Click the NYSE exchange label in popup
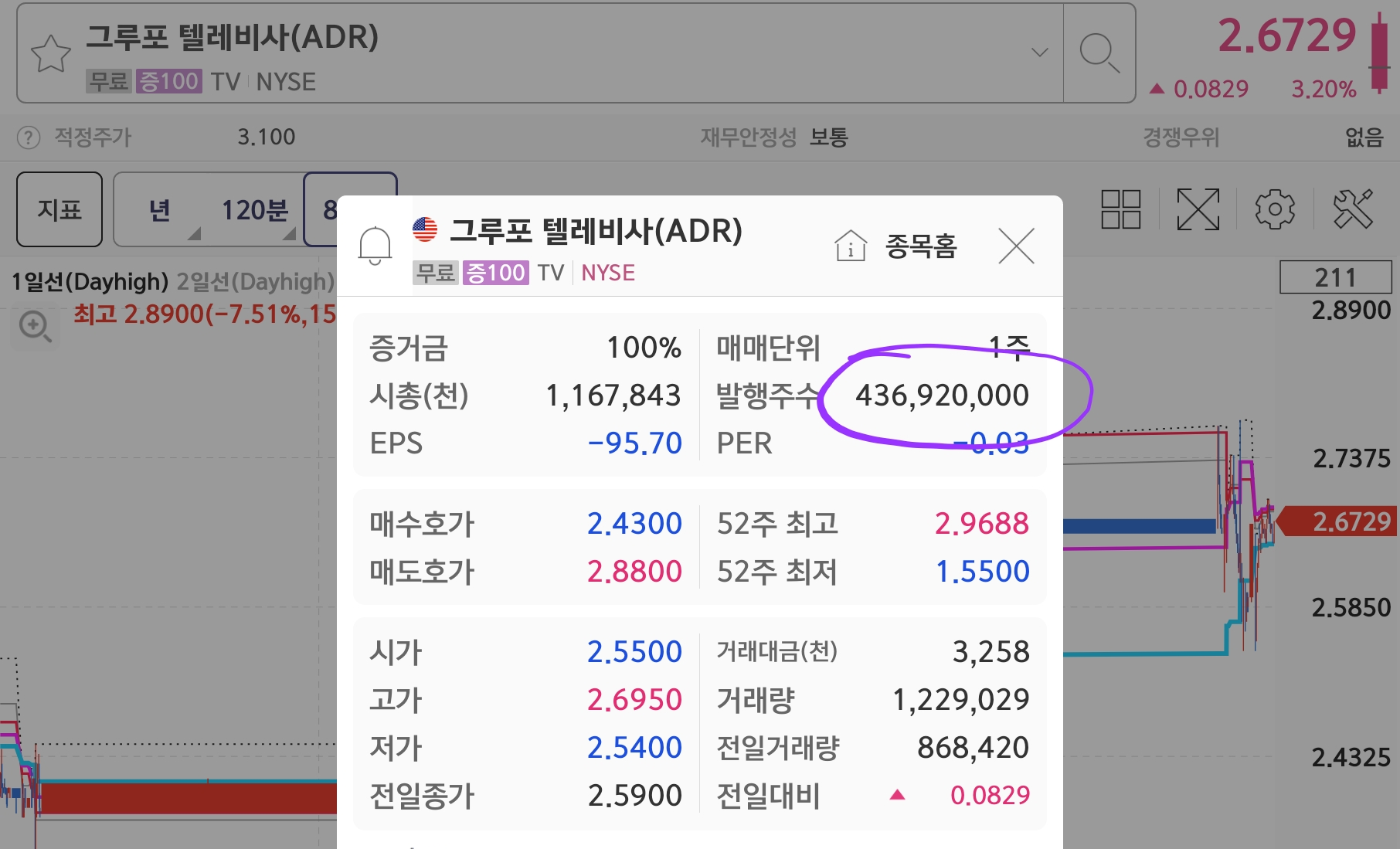Screen dimensions: 1400x849 (x=608, y=273)
